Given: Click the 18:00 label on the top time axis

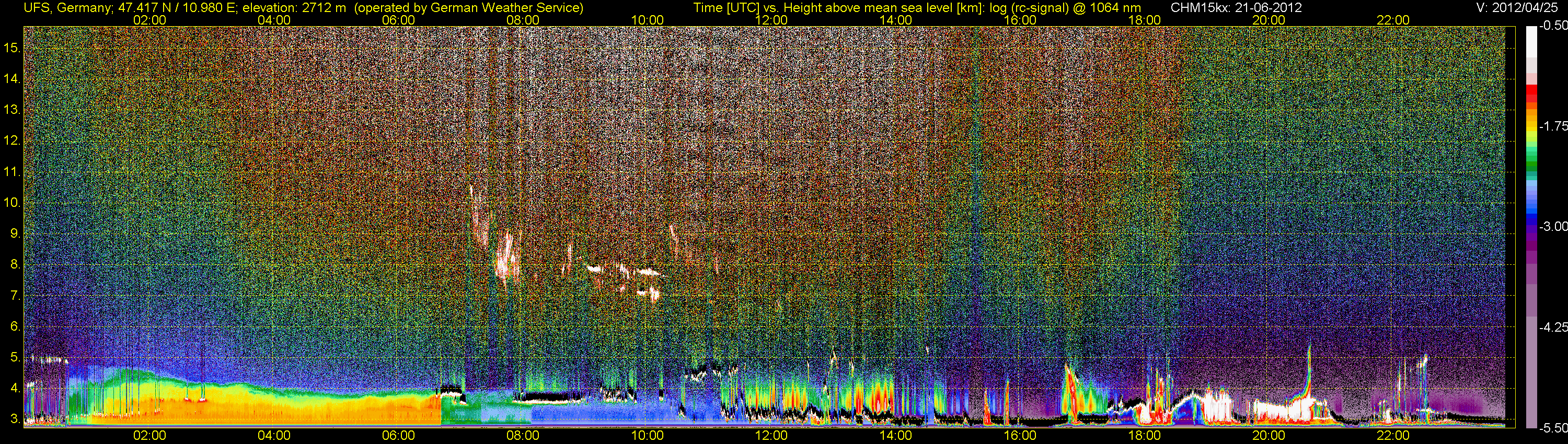Looking at the screenshot, I should [1144, 20].
